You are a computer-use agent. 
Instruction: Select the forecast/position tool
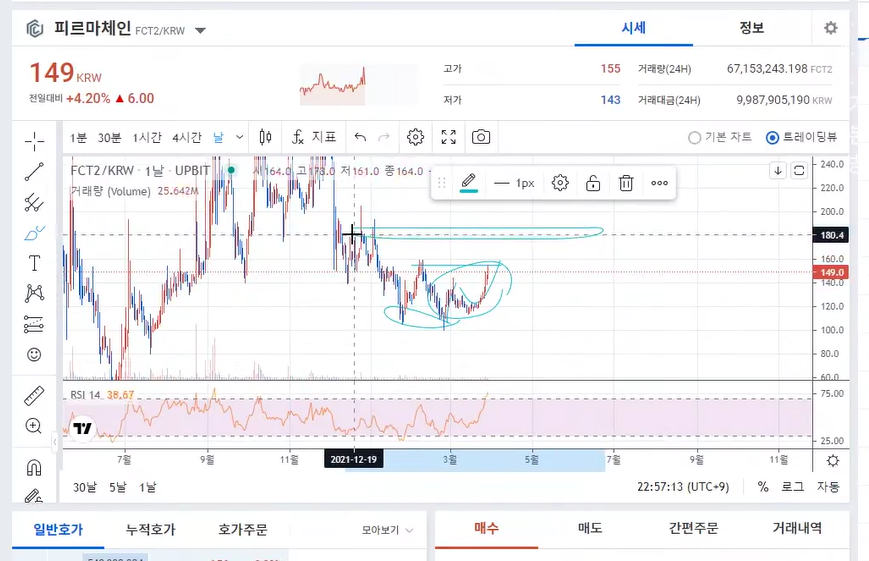(34, 324)
